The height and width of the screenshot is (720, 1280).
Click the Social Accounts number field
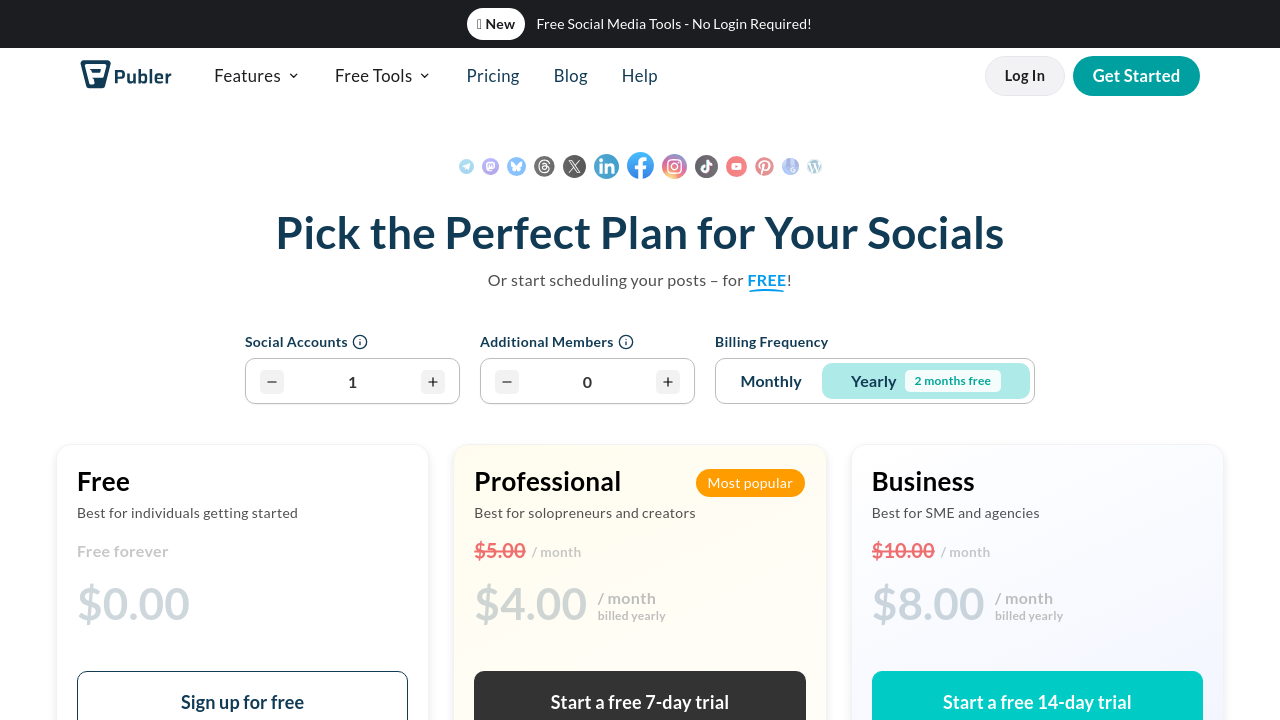[352, 381]
